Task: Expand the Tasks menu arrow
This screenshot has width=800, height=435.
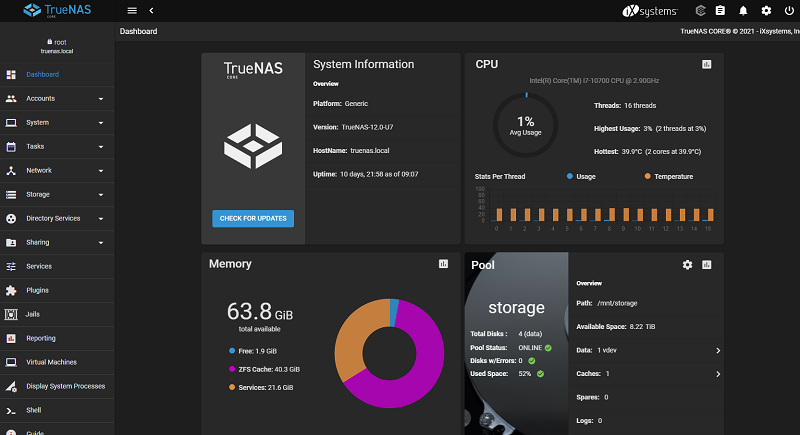Action: 101,147
